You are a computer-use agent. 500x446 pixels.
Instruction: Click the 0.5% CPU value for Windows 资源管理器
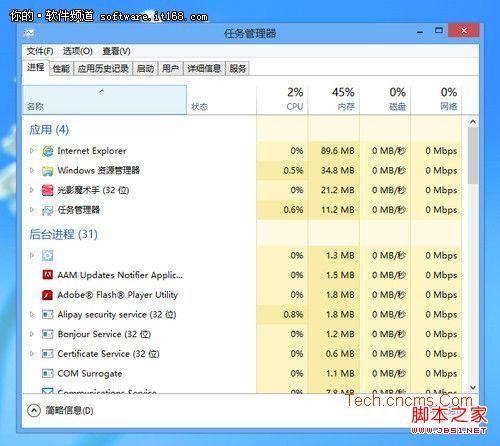pyautogui.click(x=293, y=171)
